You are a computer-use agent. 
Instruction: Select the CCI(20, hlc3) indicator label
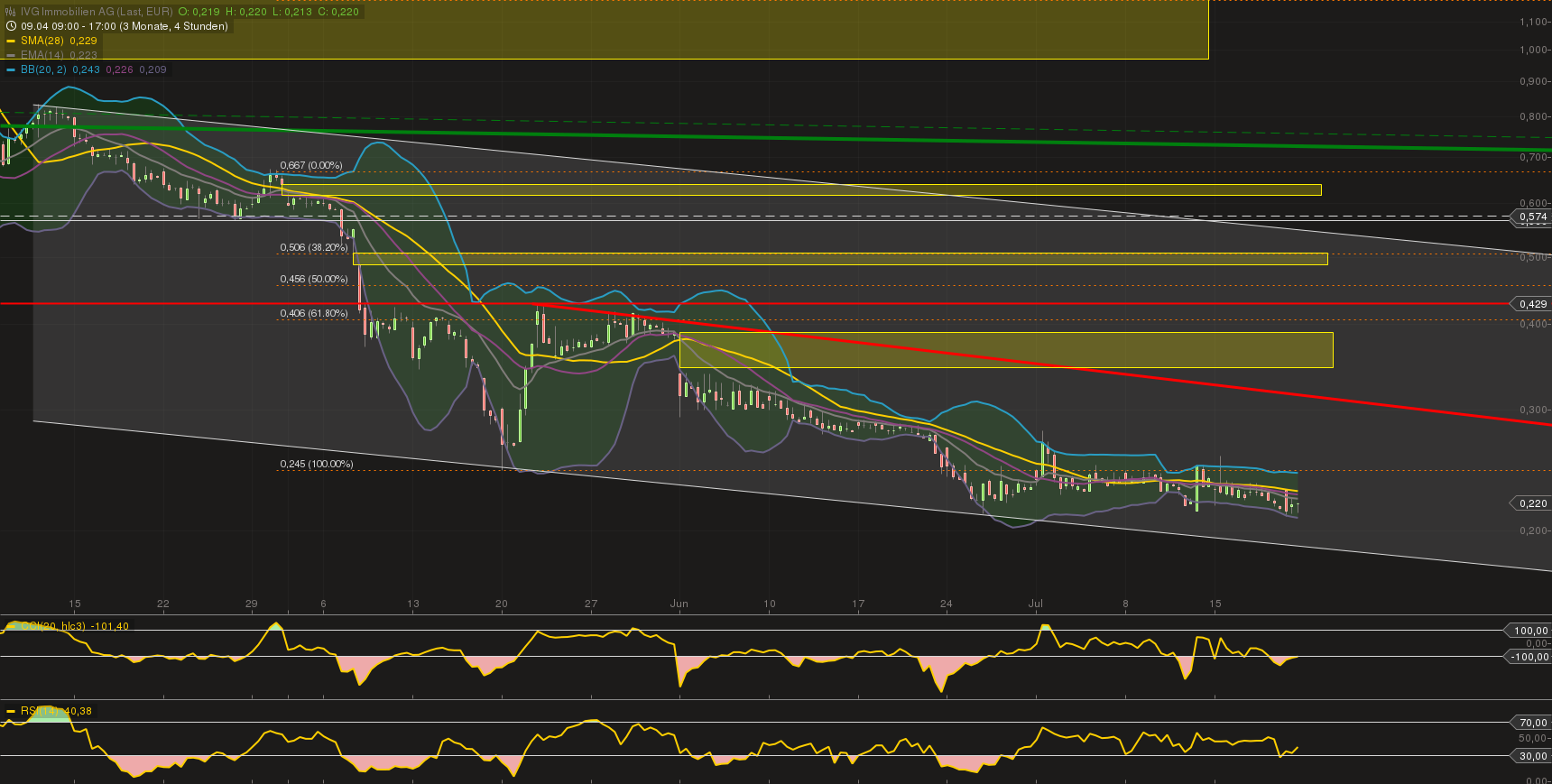(x=53, y=626)
